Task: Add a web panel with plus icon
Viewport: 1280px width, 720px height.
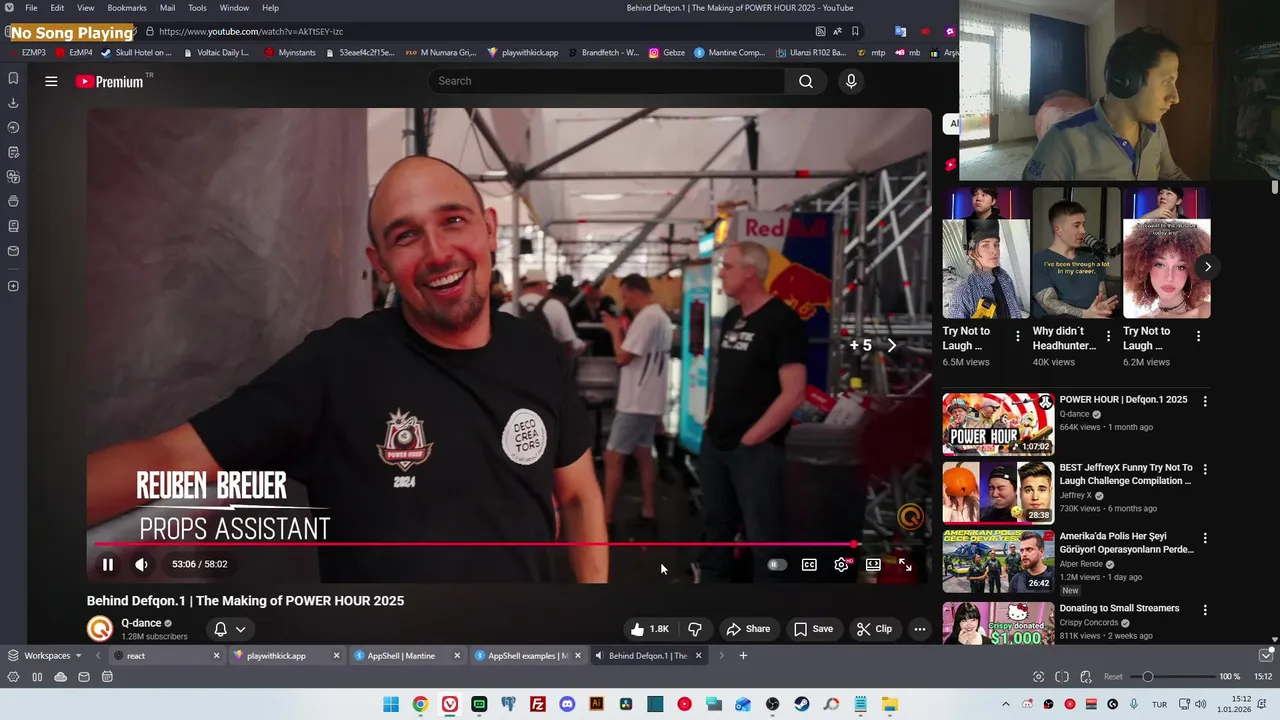Action: [13, 286]
